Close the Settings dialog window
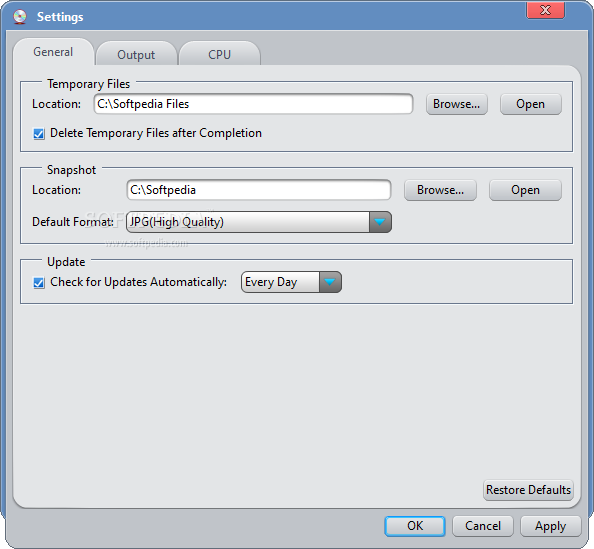This screenshot has width=594, height=549. click(546, 10)
